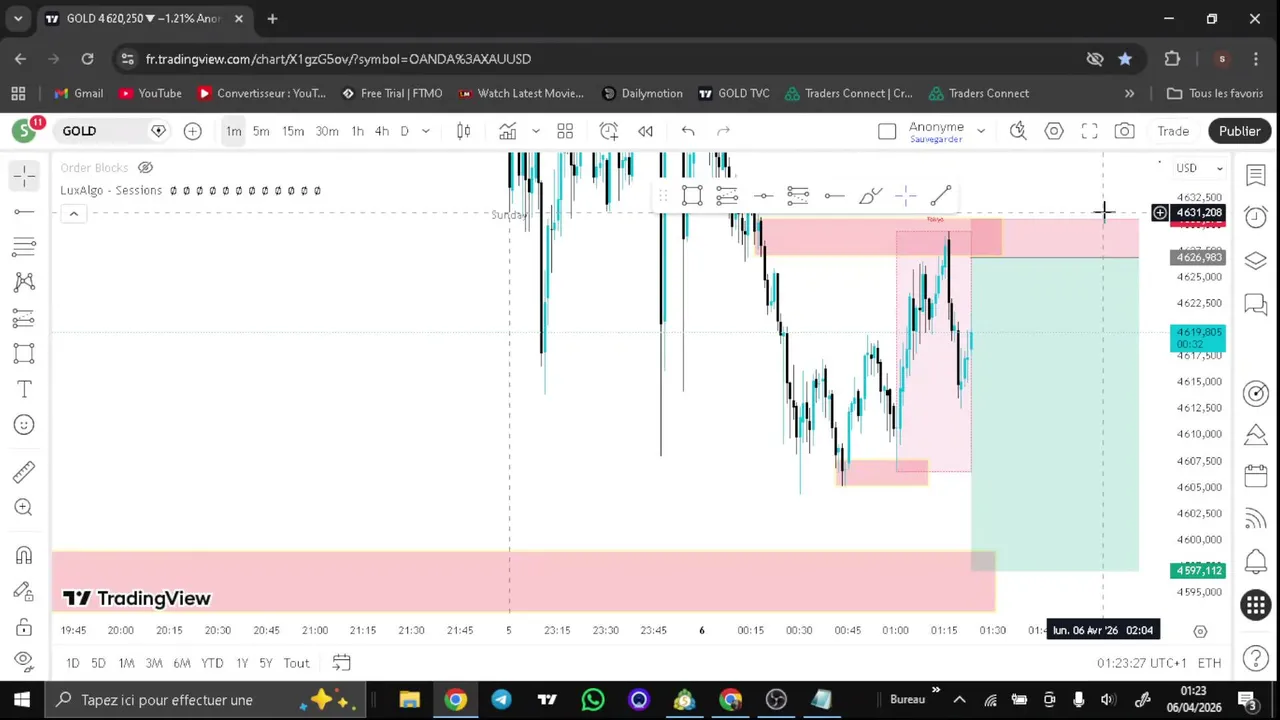The image size is (1280, 720).
Task: Open chart layout selector square icon
Action: click(887, 131)
